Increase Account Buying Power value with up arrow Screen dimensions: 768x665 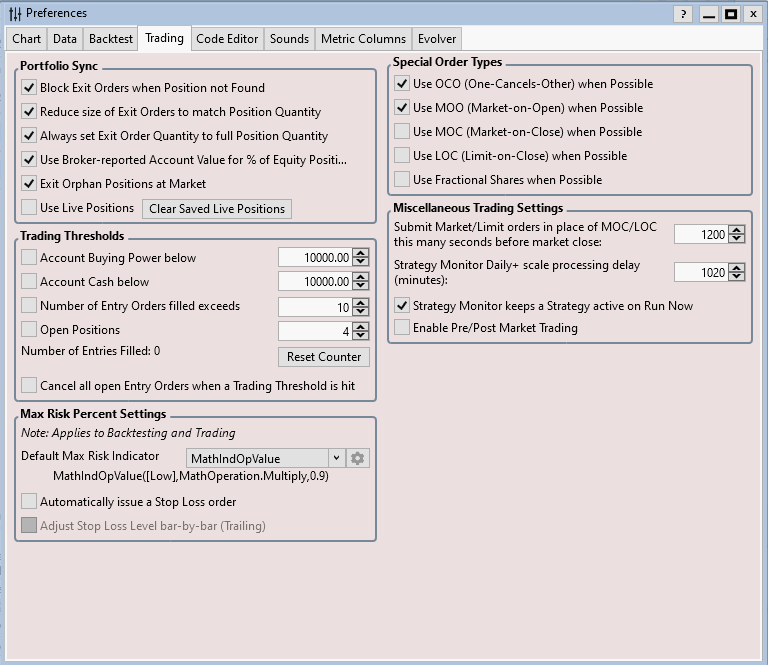362,253
